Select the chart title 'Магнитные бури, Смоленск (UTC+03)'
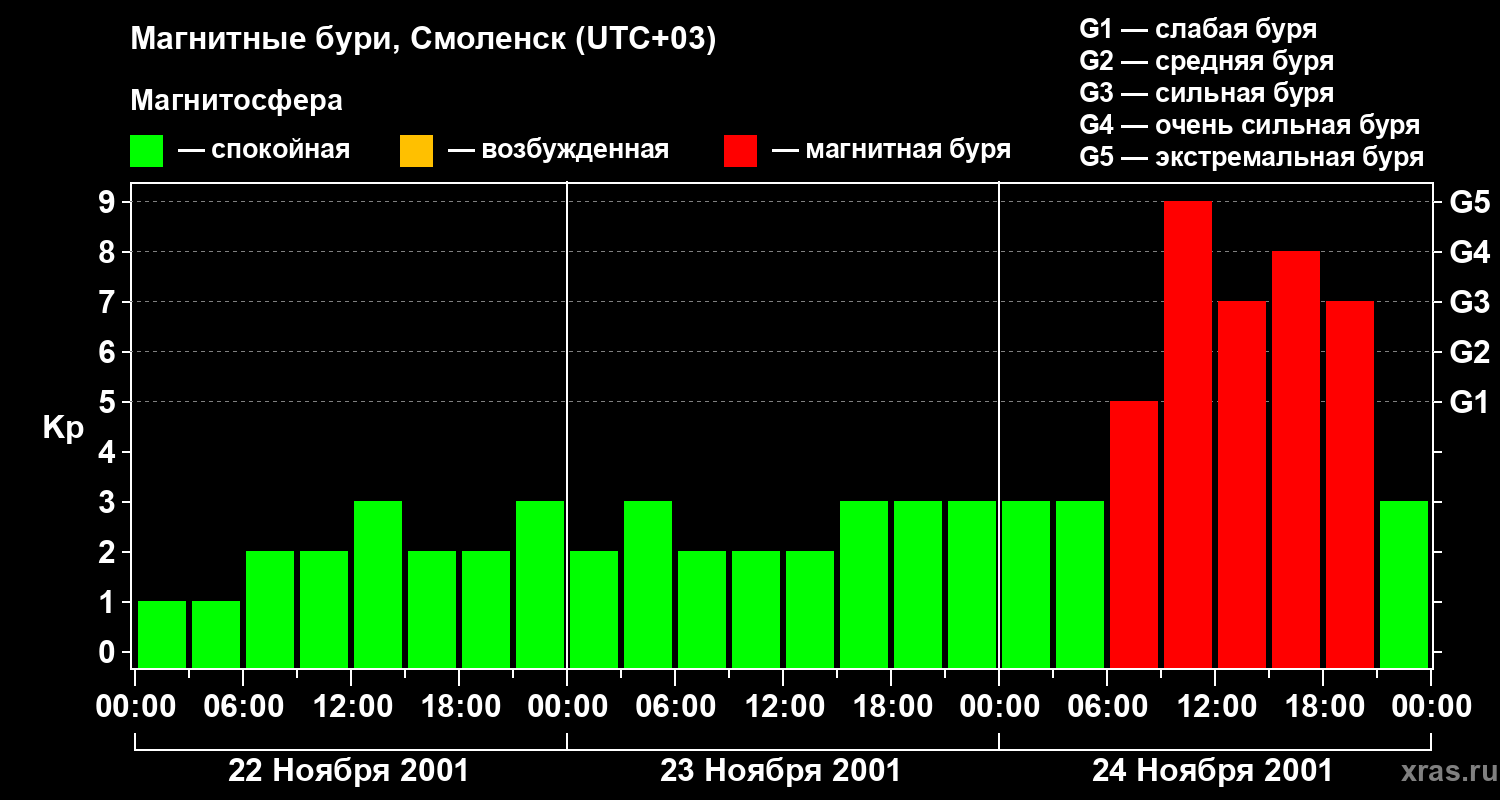The width and height of the screenshot is (1500, 800). coord(424,40)
